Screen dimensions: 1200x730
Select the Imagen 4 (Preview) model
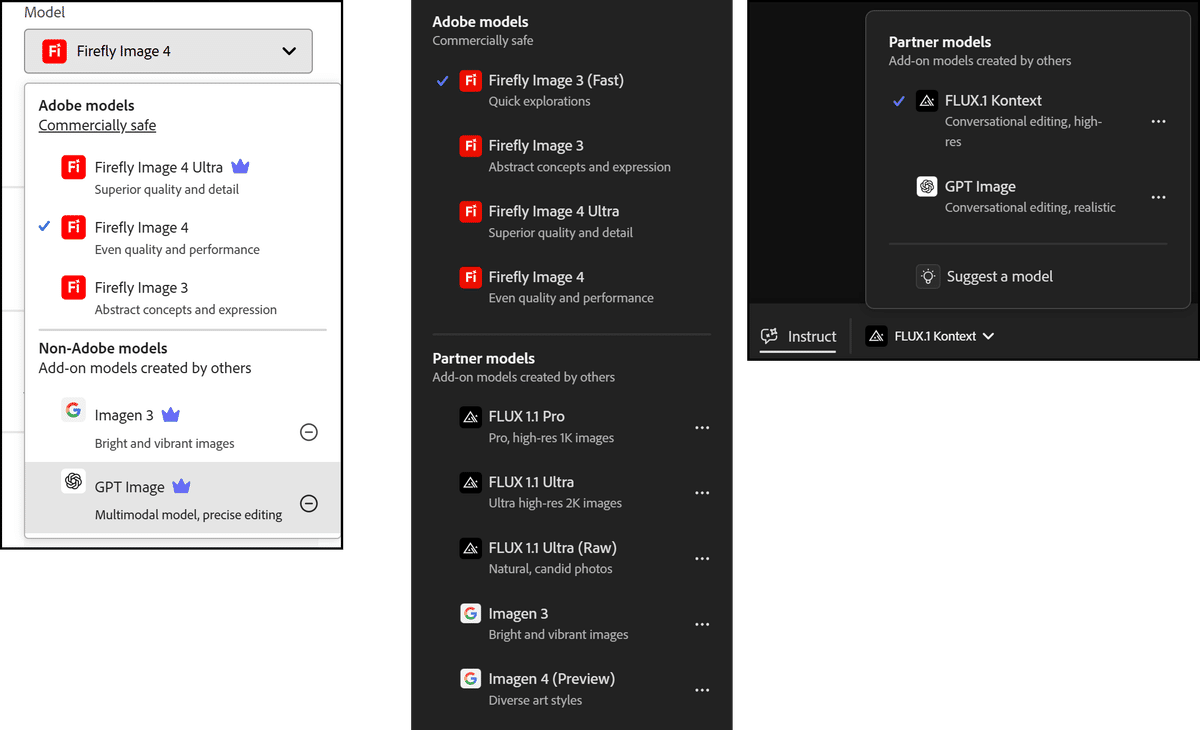551,679
